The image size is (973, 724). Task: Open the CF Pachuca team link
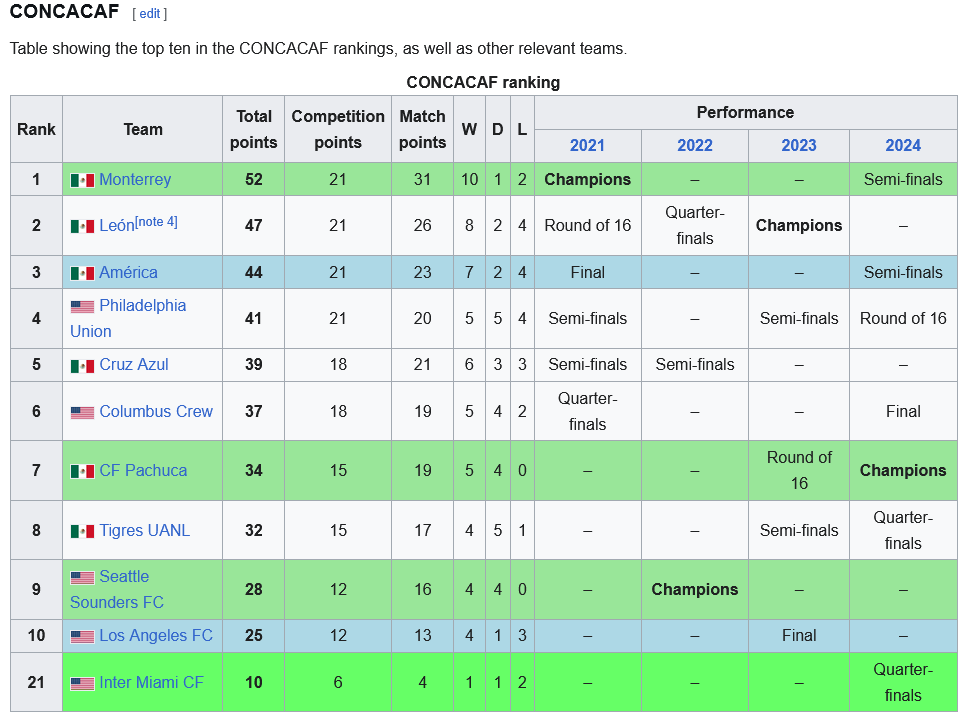click(x=143, y=470)
